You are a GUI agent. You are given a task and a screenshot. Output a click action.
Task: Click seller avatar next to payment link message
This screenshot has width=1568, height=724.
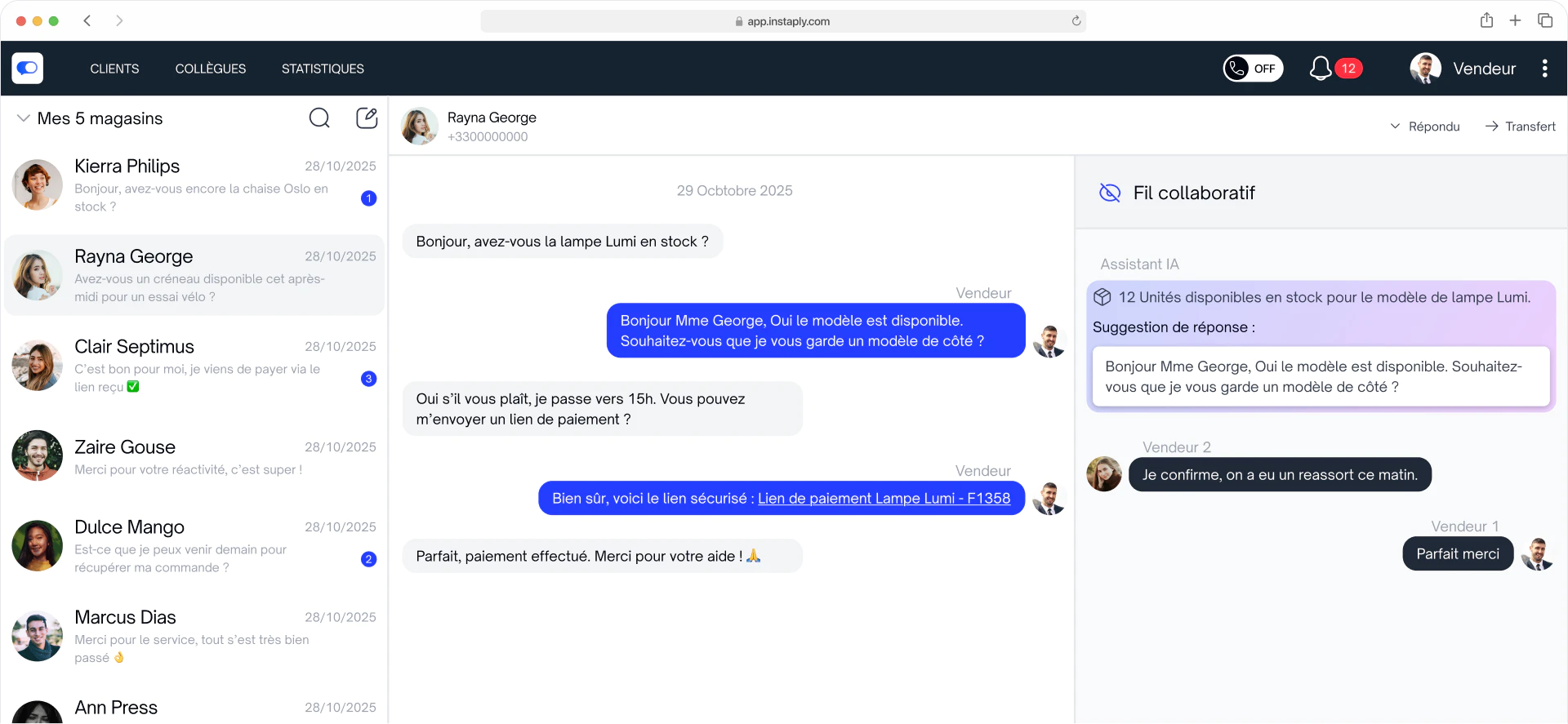tap(1049, 499)
